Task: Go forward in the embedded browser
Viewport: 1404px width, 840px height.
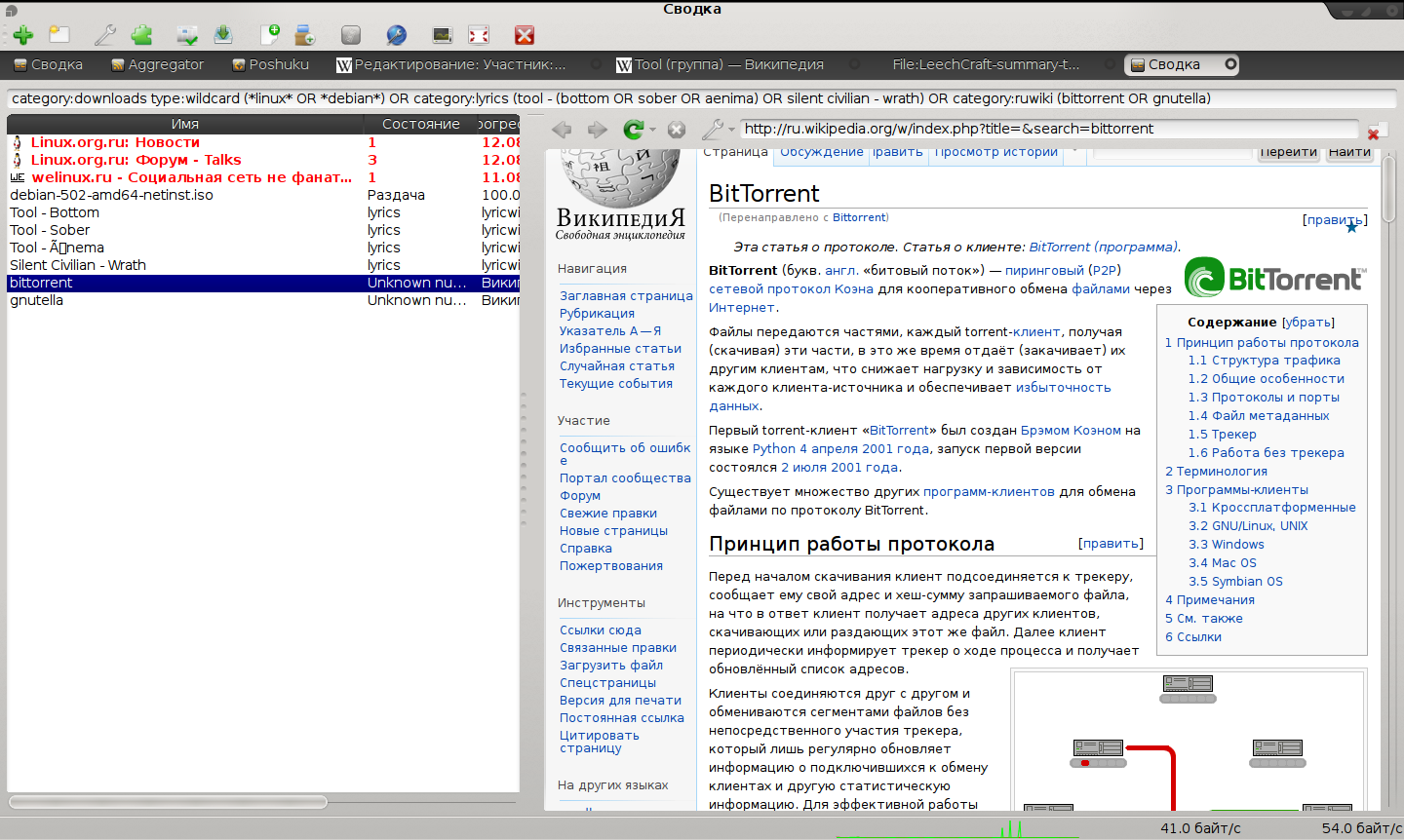Action: point(597,130)
